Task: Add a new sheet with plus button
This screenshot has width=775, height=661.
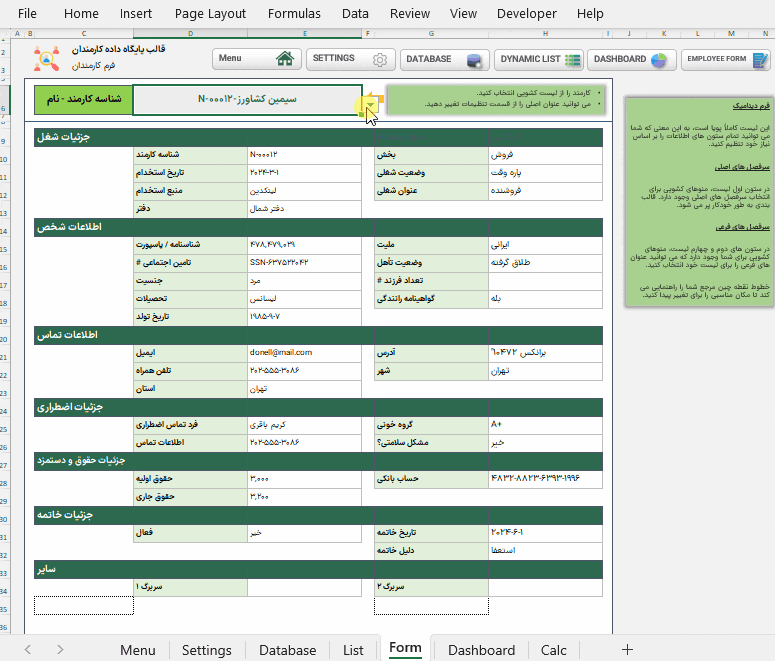Action: (627, 649)
